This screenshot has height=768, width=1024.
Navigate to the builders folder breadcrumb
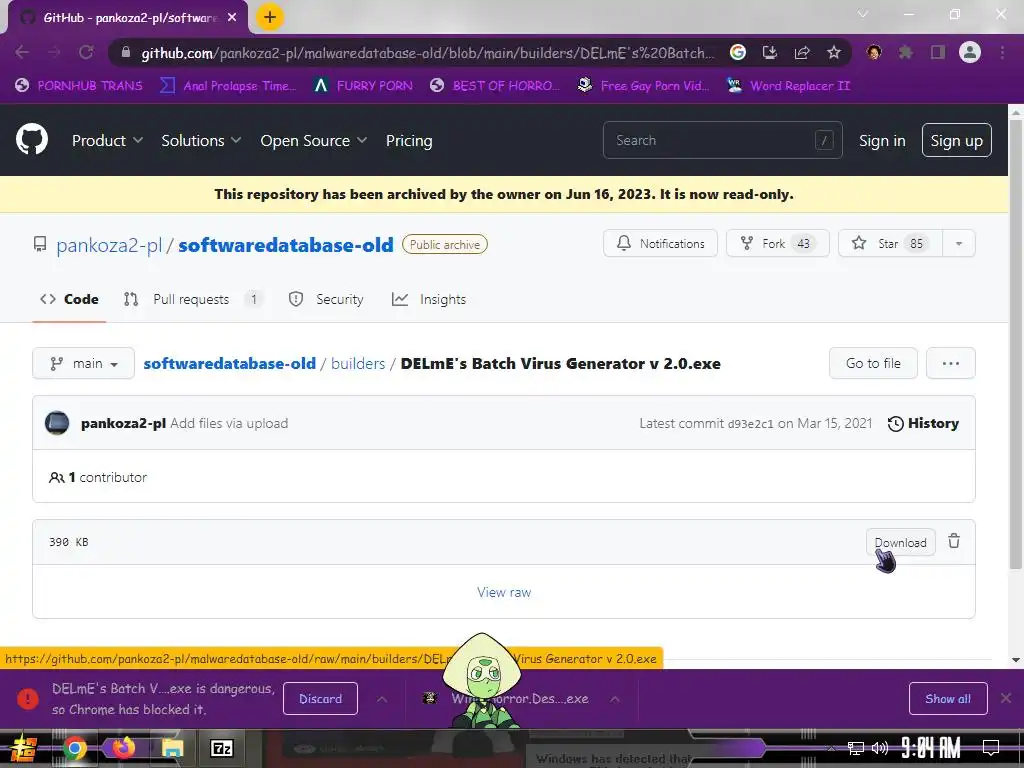coord(358,364)
